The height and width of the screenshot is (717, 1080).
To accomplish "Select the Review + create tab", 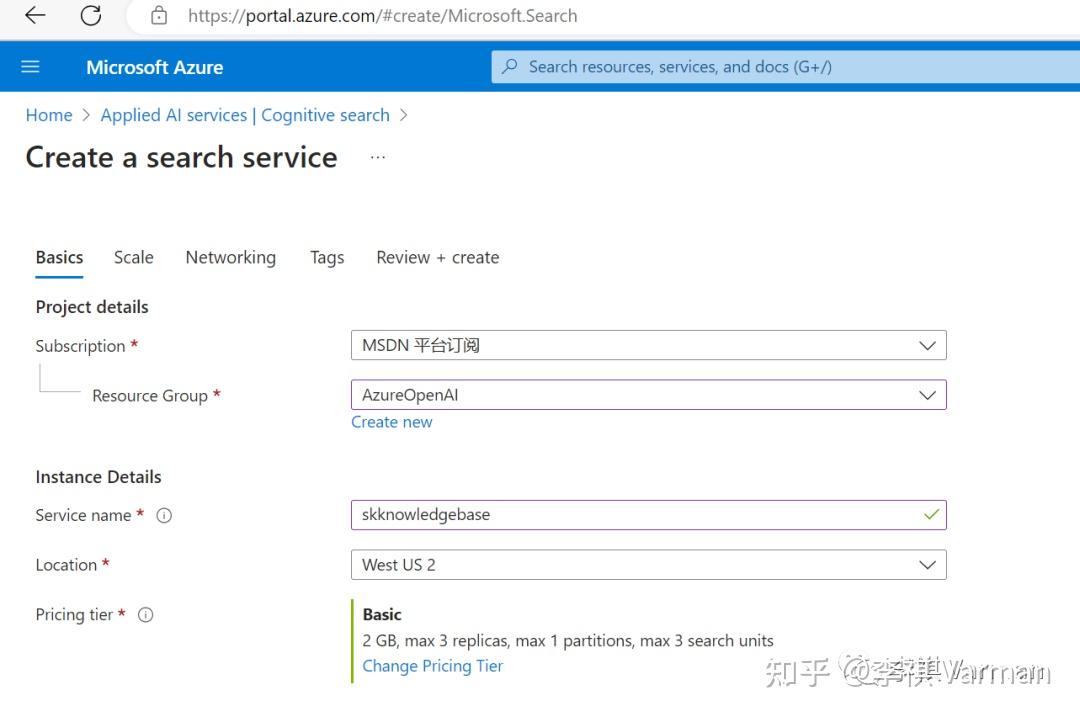I will [x=437, y=257].
